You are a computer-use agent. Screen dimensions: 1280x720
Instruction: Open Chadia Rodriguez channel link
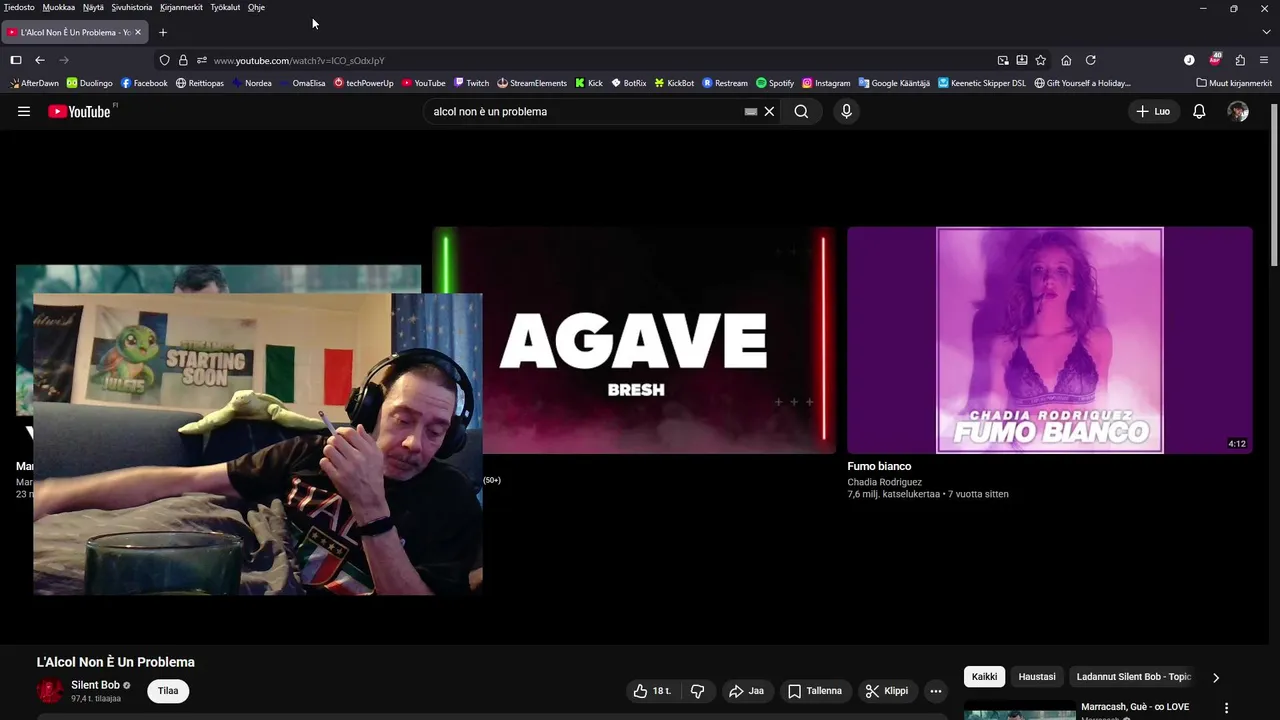(x=885, y=482)
